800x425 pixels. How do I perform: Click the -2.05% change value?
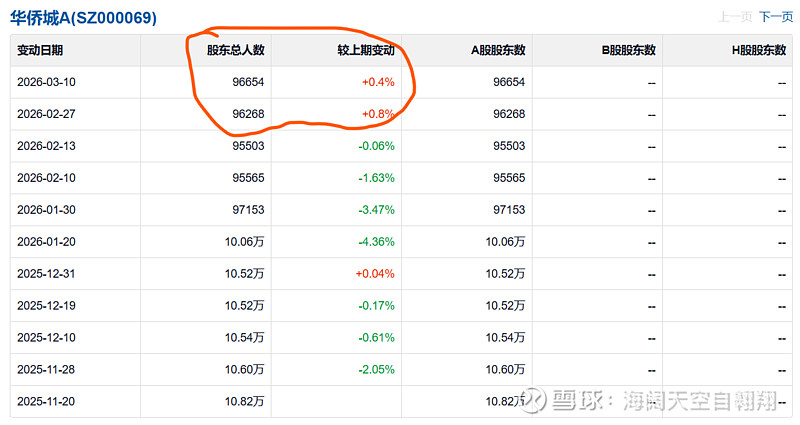(x=376, y=369)
